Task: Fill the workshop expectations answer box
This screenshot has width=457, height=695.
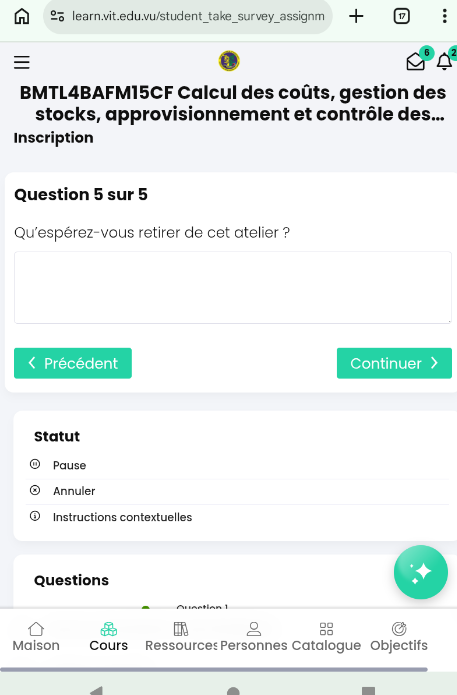Action: click(x=233, y=287)
